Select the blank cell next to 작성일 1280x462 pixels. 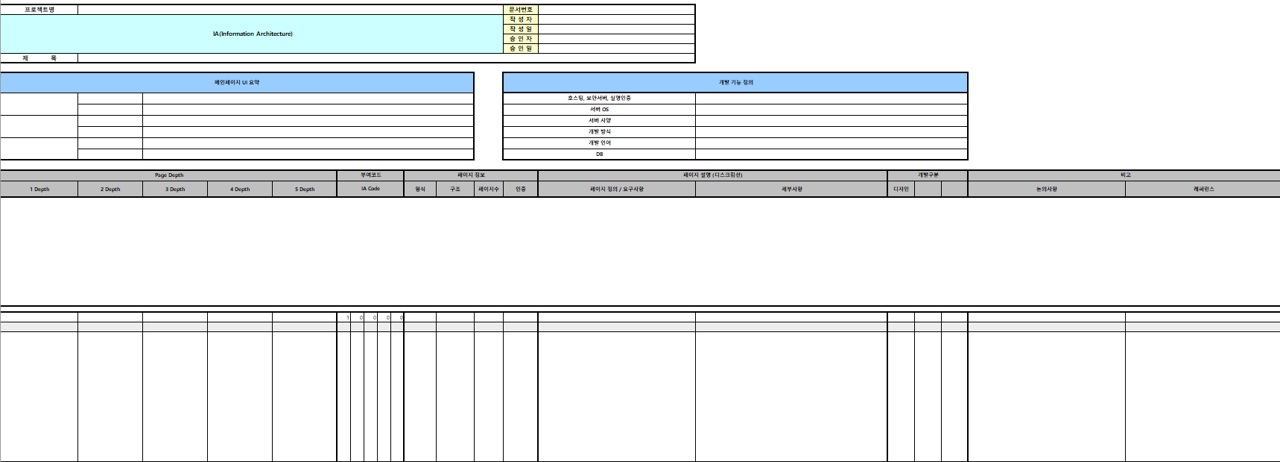point(616,29)
